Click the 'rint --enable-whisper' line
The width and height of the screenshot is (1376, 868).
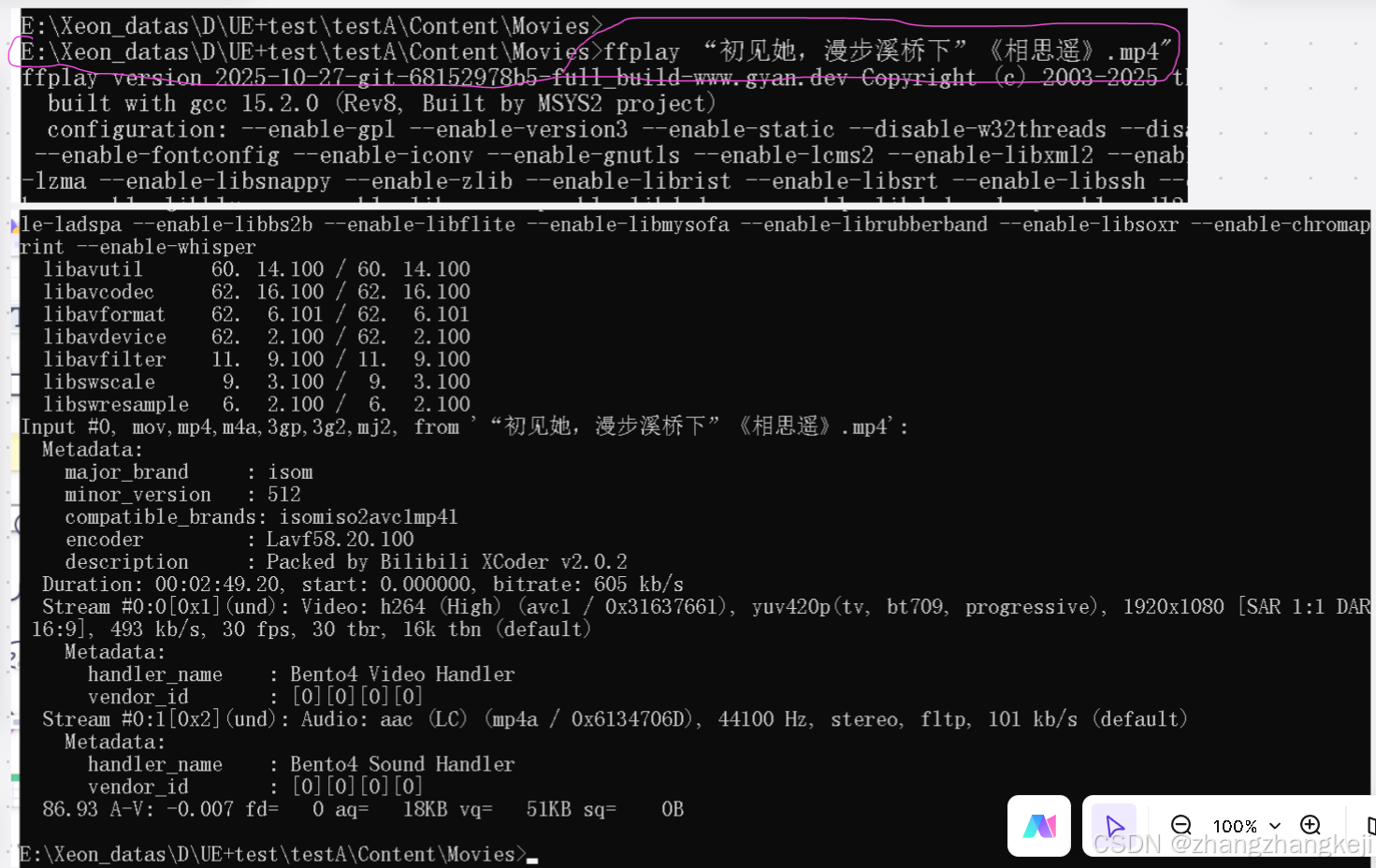tap(138, 247)
